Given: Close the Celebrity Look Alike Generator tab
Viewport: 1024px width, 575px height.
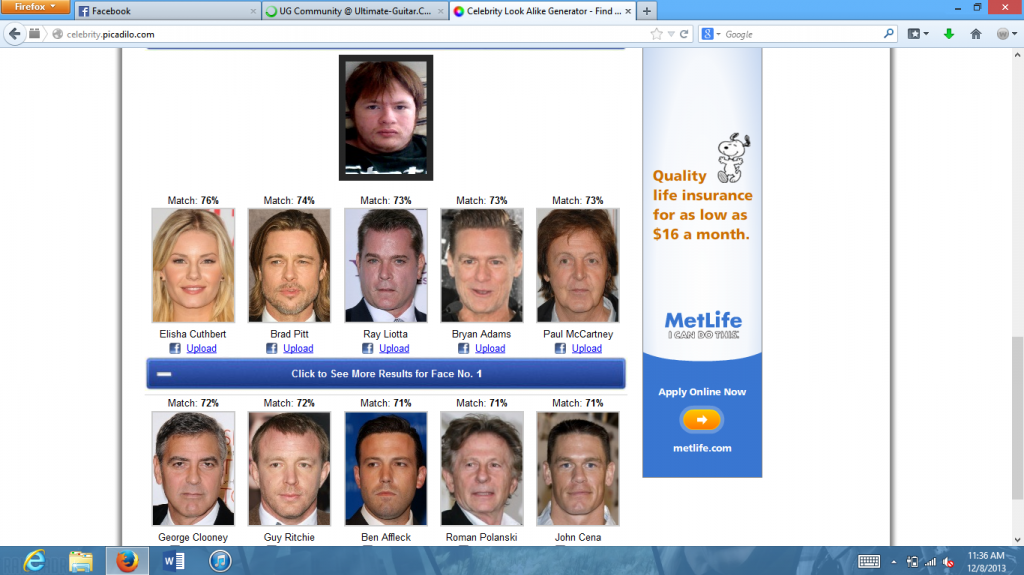Looking at the screenshot, I should (x=628, y=11).
